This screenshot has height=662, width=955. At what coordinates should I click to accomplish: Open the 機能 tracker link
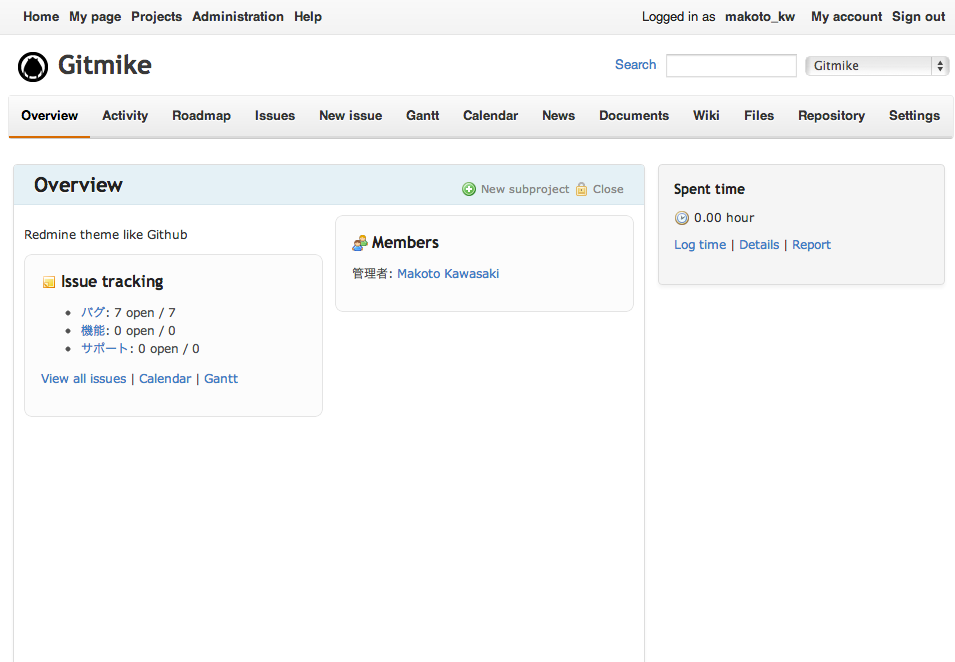coord(93,331)
